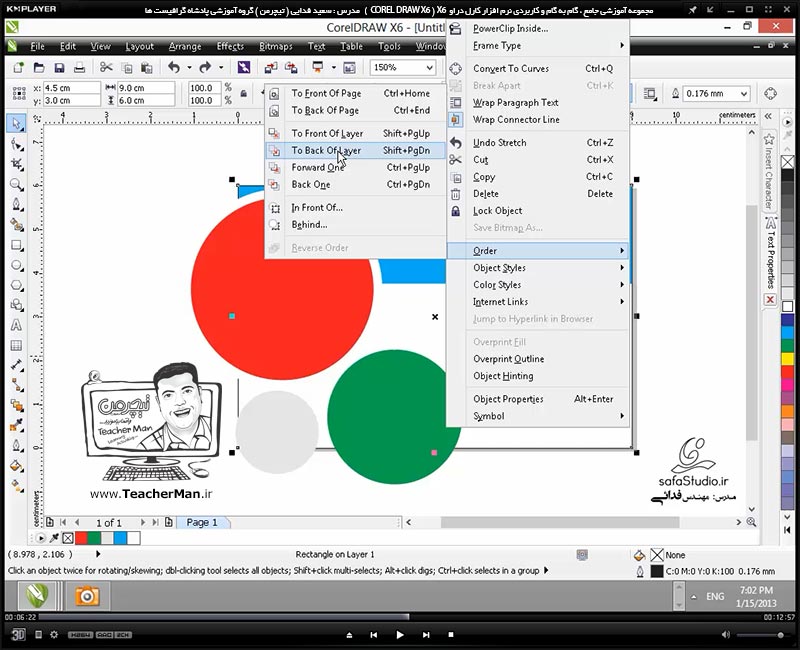Viewport: 800px width, 650px height.
Task: Expand the Symbol submenu
Action: click(x=622, y=416)
